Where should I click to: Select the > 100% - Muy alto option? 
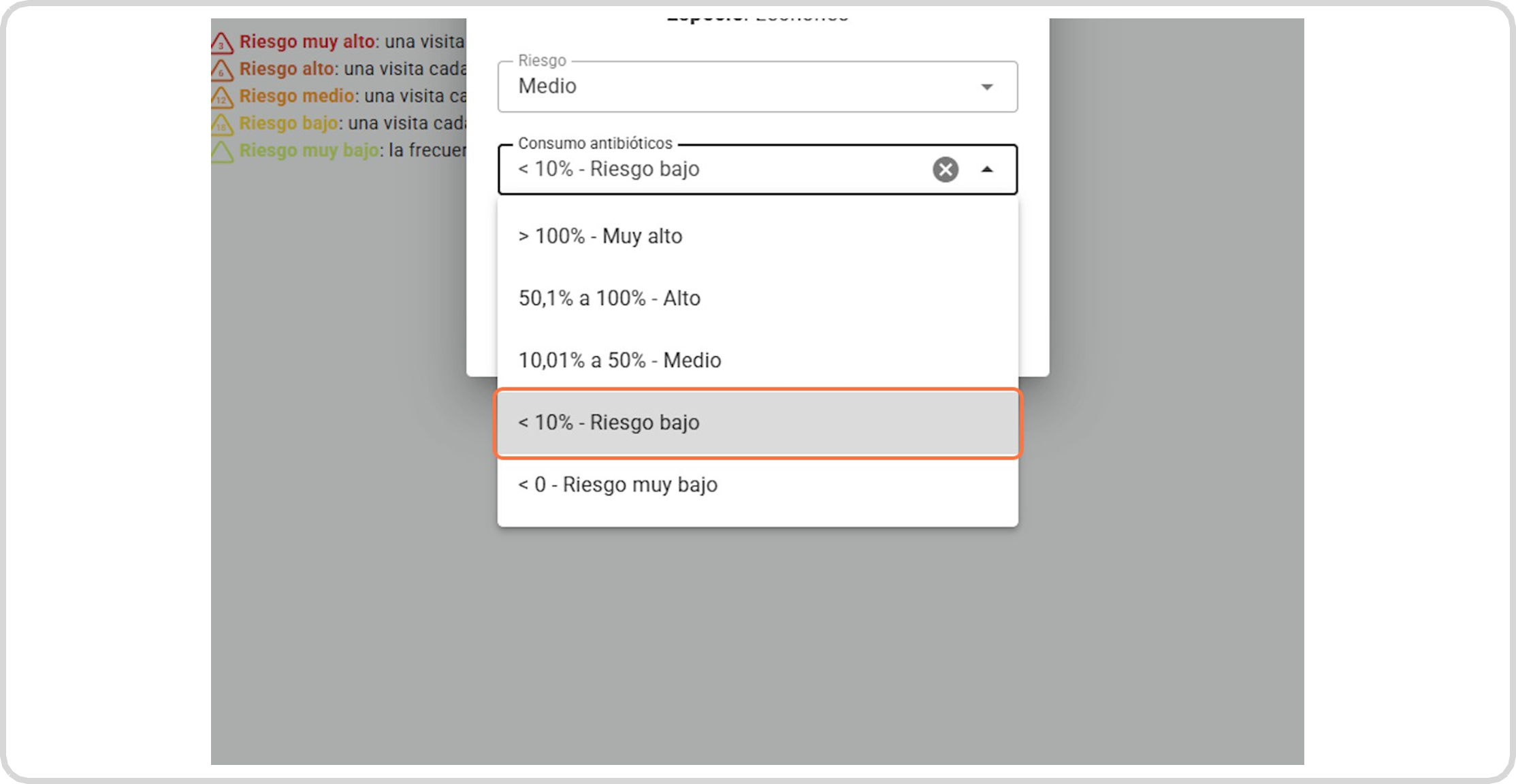pyautogui.click(x=600, y=236)
